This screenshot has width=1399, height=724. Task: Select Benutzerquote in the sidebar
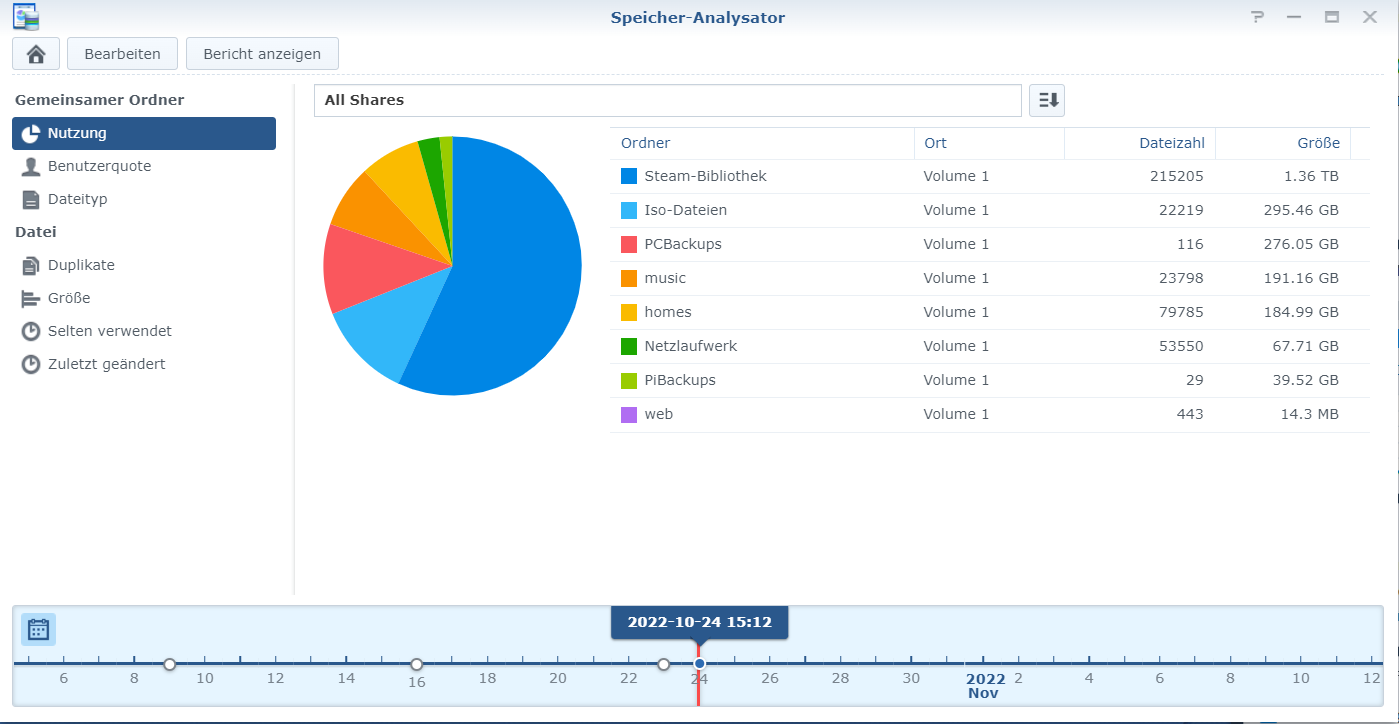pos(99,166)
